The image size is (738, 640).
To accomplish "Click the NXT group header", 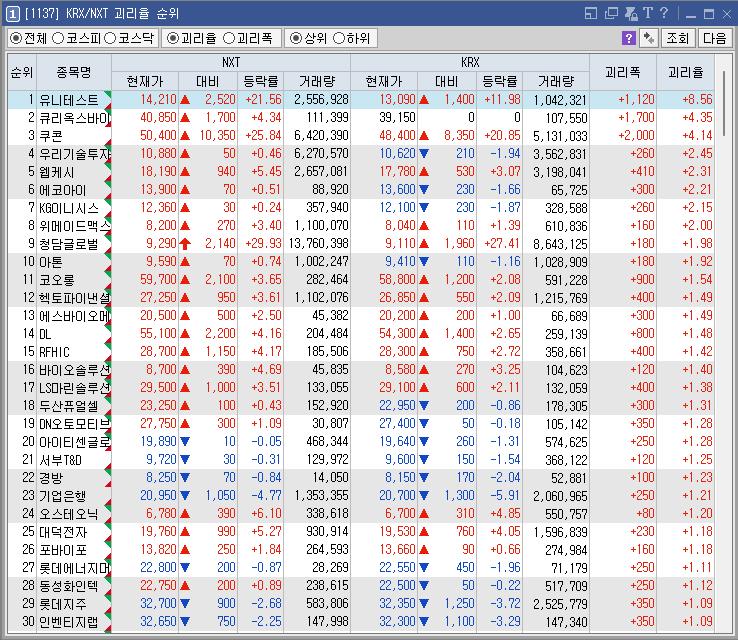I will coord(231,63).
